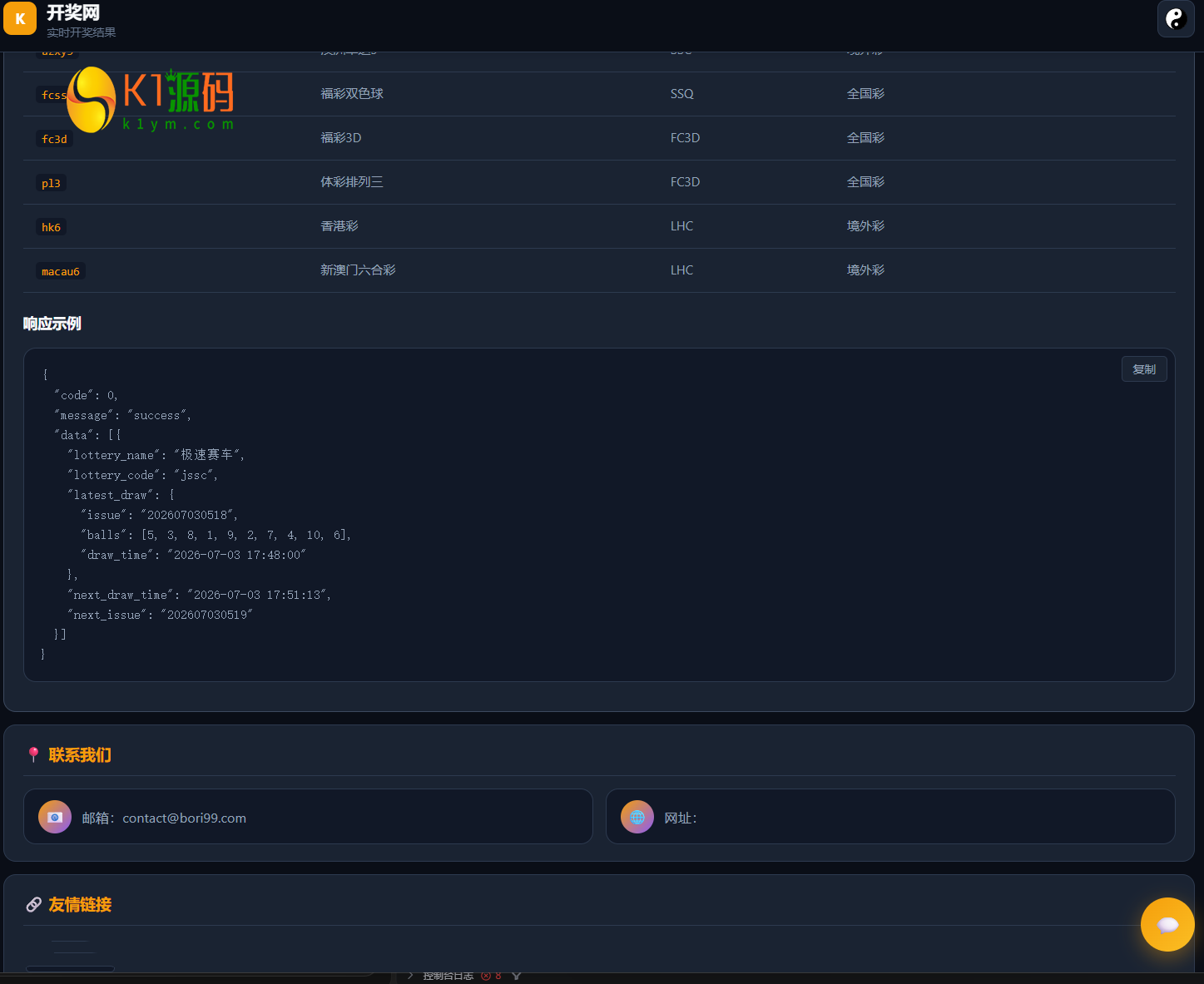Select the fc3d lottery code tag
1204x984 pixels.
pyautogui.click(x=55, y=139)
